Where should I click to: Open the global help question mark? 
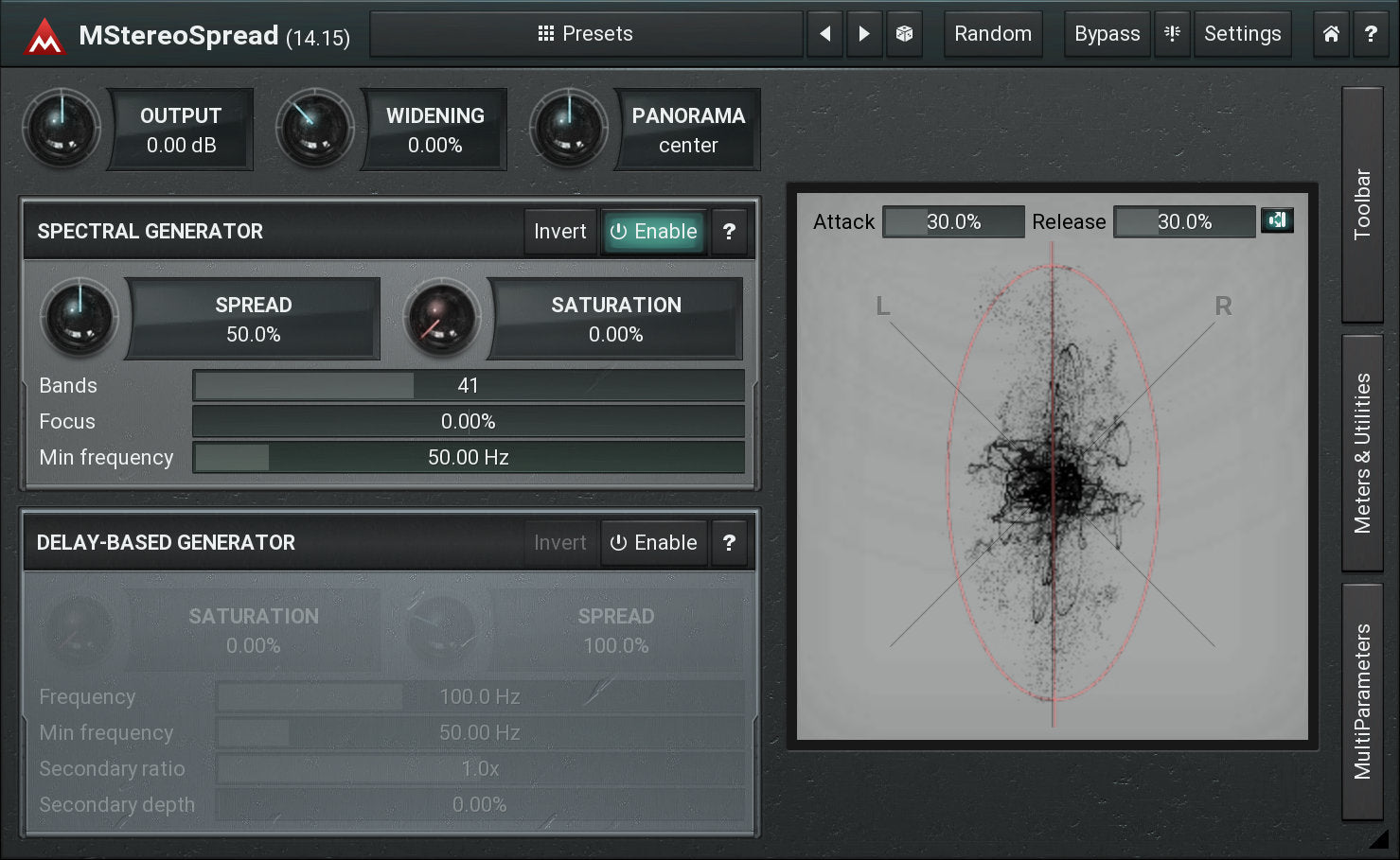[x=1371, y=34]
